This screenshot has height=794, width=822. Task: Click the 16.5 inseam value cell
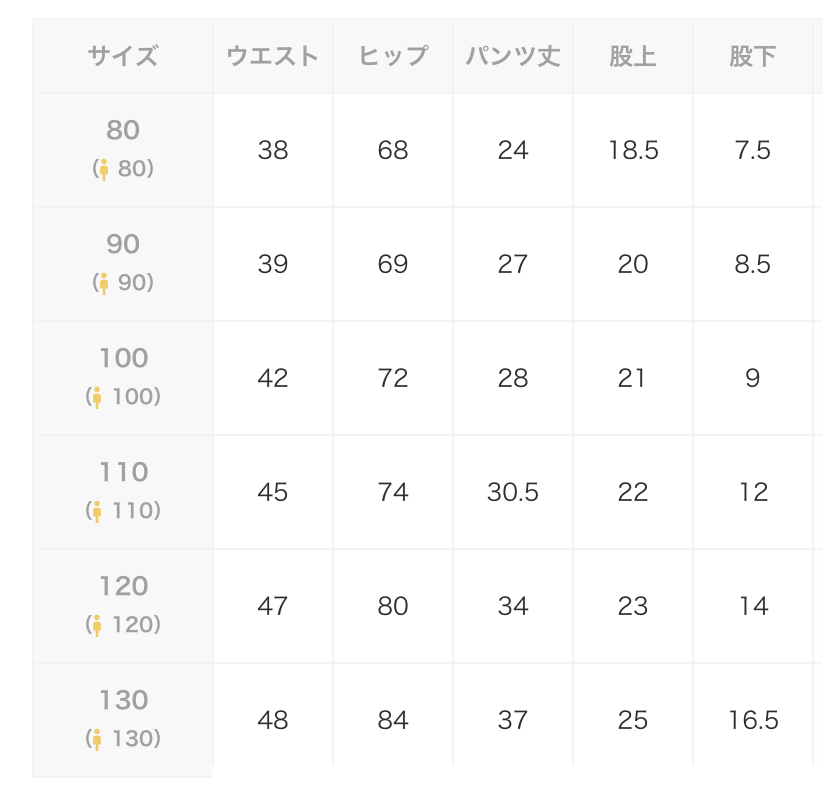click(753, 720)
